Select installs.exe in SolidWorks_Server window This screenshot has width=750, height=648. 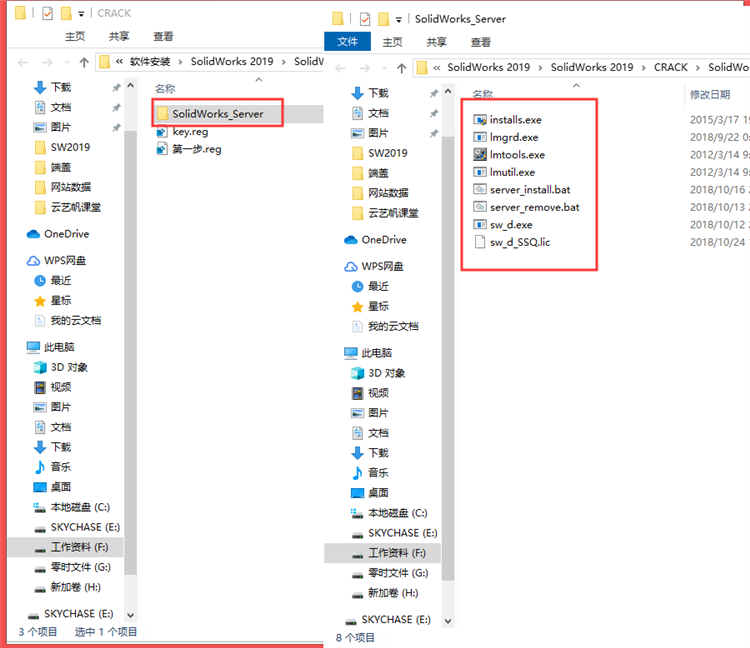[x=507, y=120]
